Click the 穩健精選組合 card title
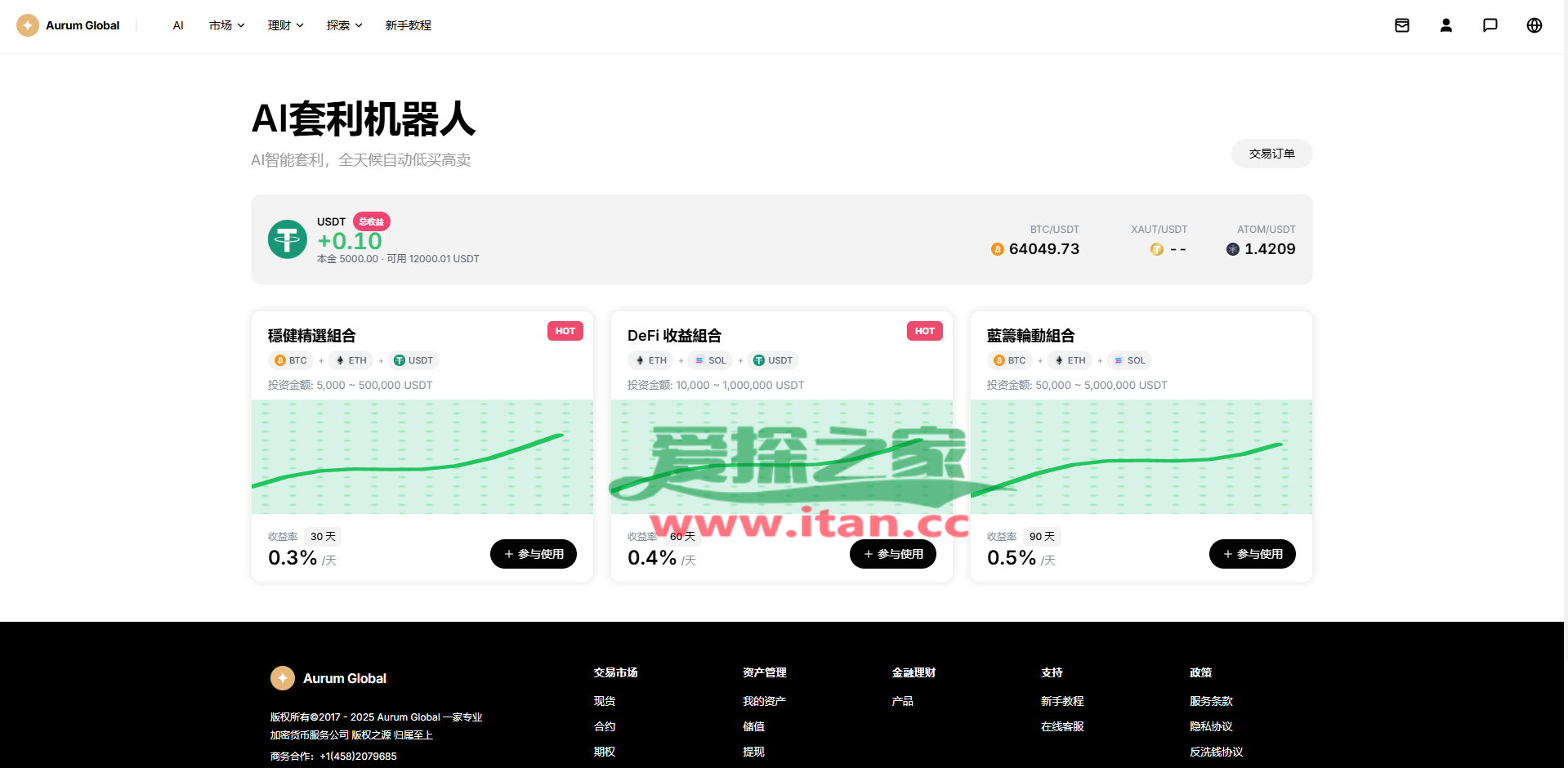 click(x=312, y=336)
